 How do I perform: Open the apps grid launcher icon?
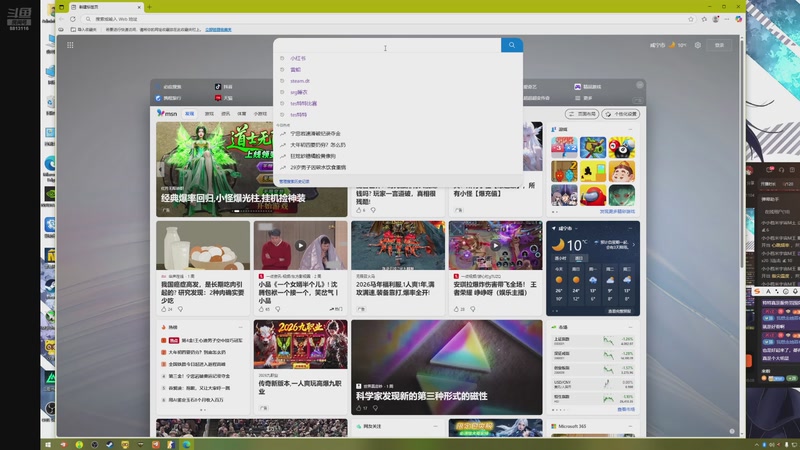coord(70,45)
